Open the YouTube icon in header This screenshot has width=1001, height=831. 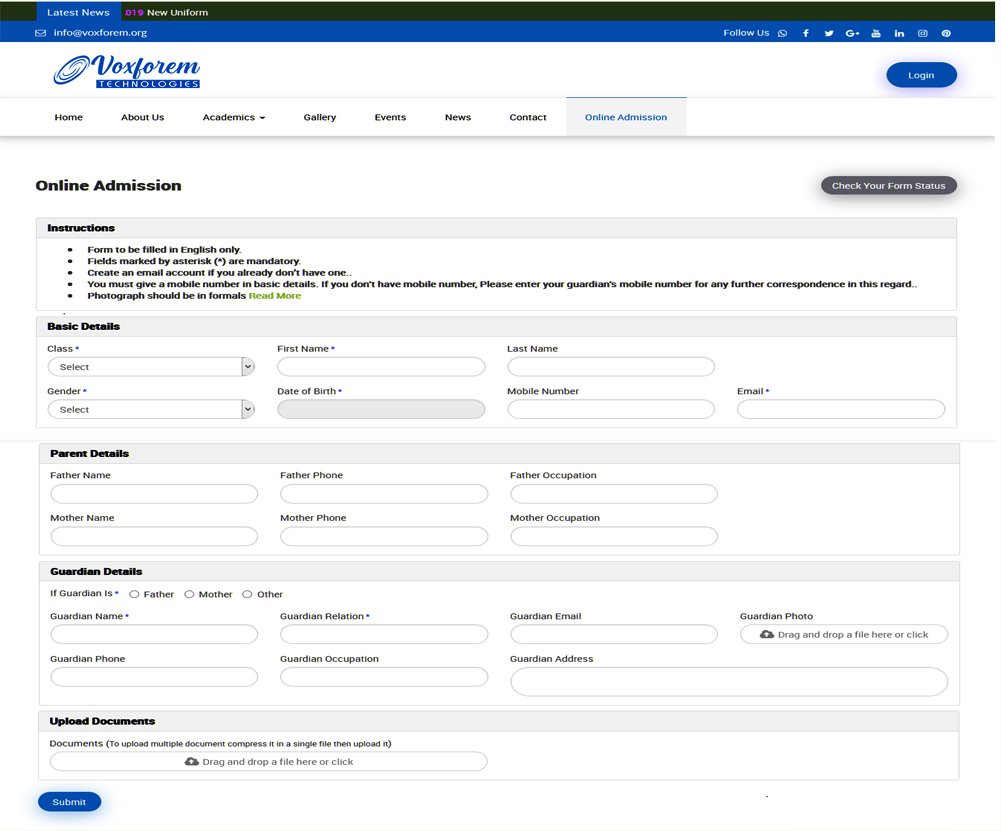(876, 33)
